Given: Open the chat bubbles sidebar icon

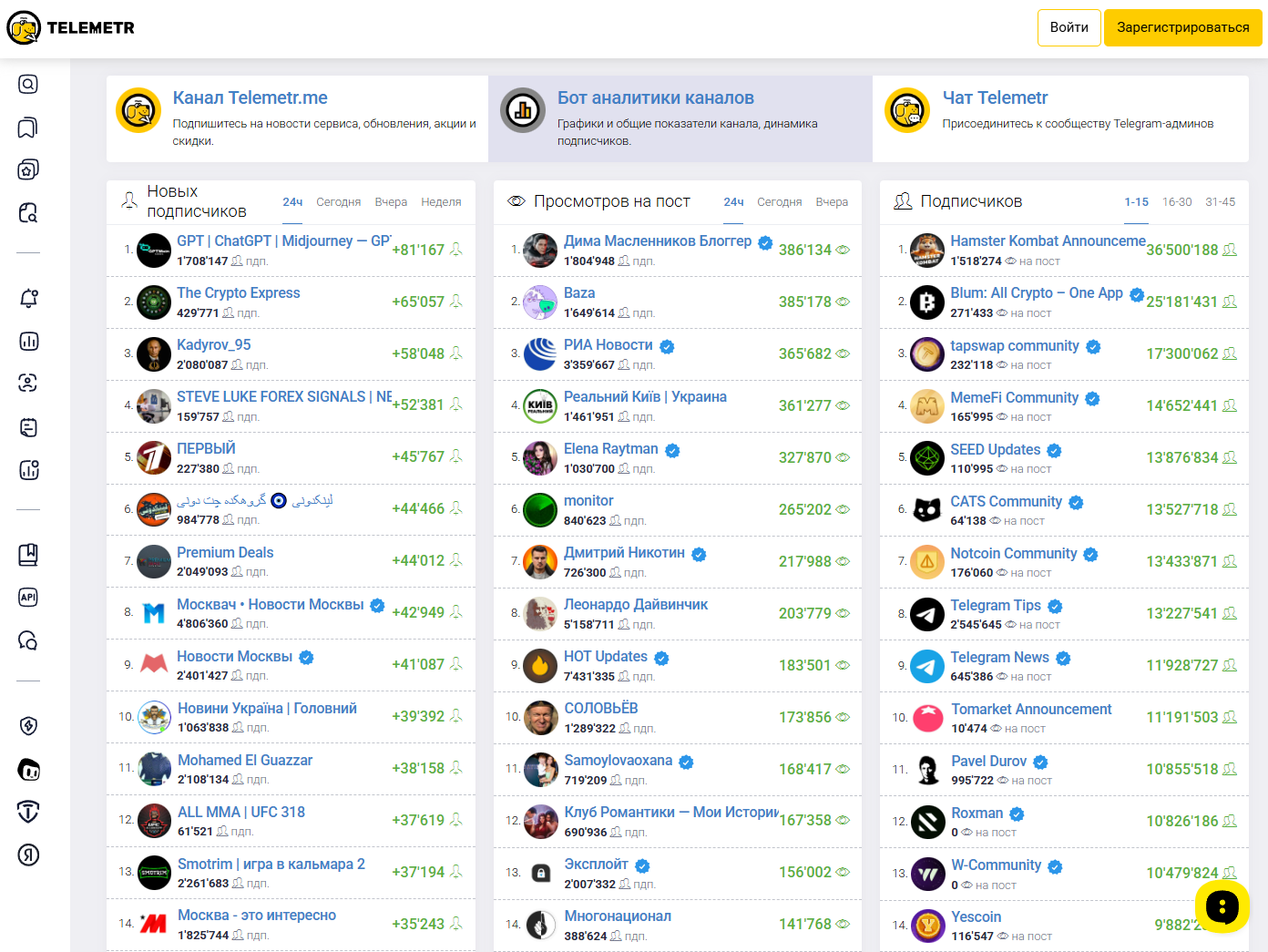Looking at the screenshot, I should point(28,640).
